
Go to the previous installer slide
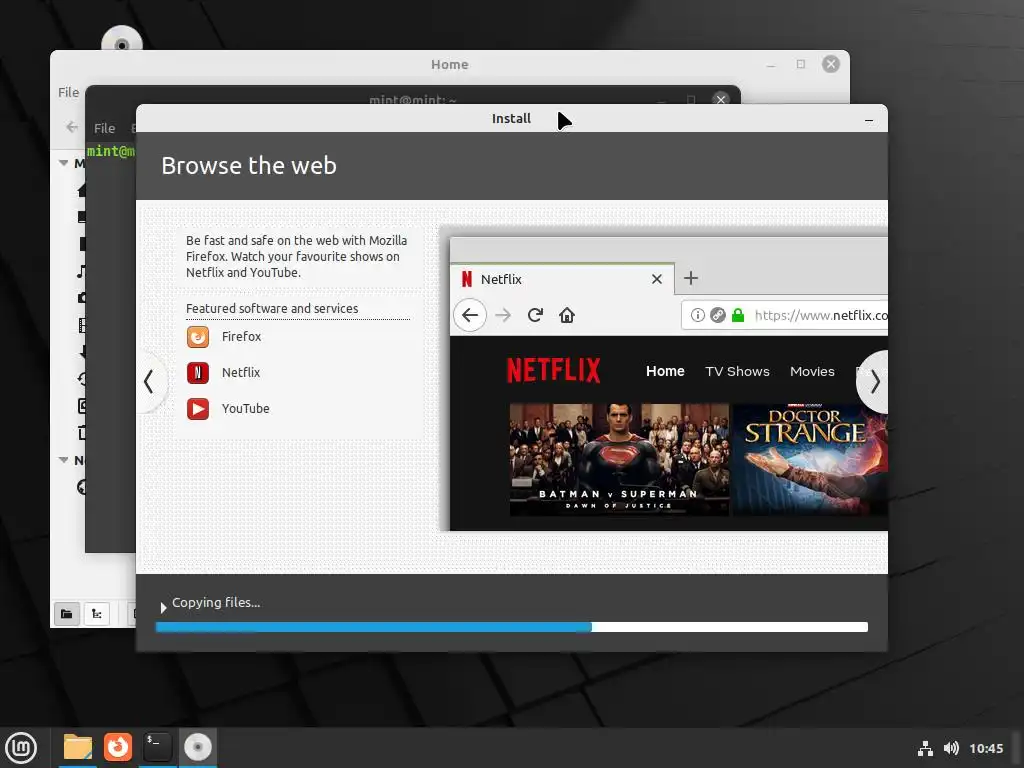(x=150, y=381)
